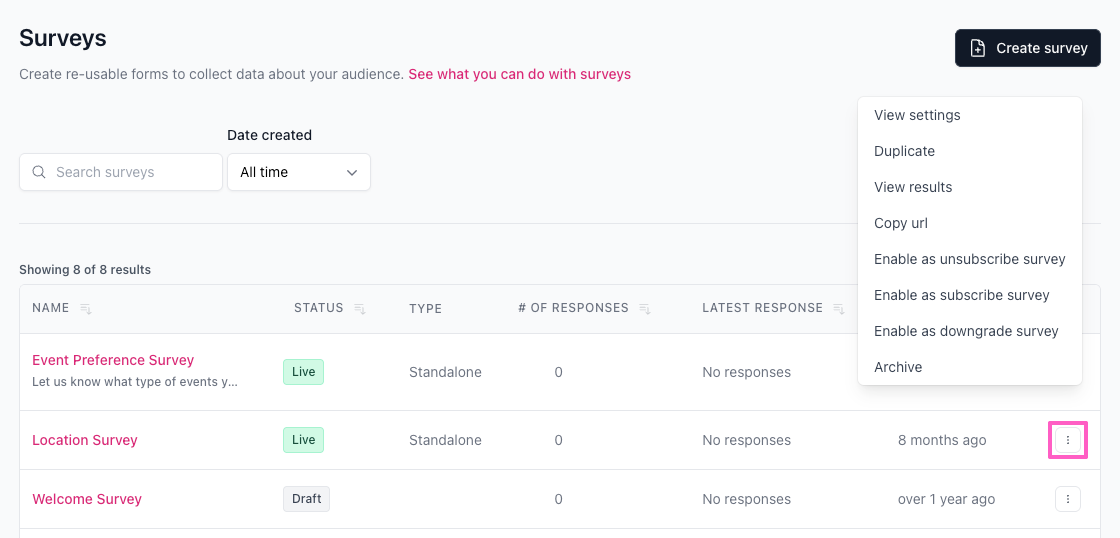Click the sort icon beside STATUS header
1120x538 pixels.
pos(360,309)
